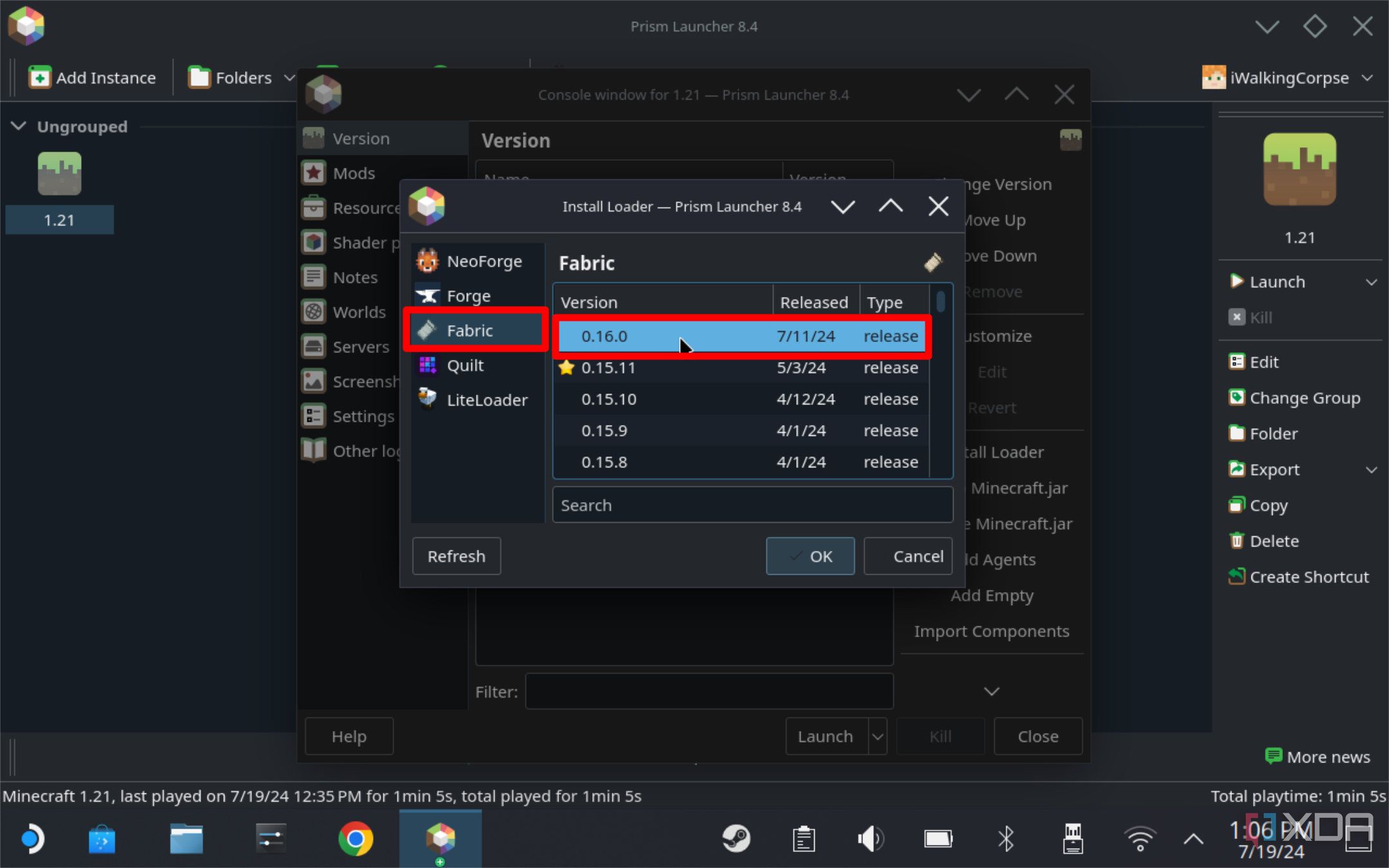Expand the Folders dropdown in toolbar
The height and width of the screenshot is (868, 1389).
coord(289,77)
